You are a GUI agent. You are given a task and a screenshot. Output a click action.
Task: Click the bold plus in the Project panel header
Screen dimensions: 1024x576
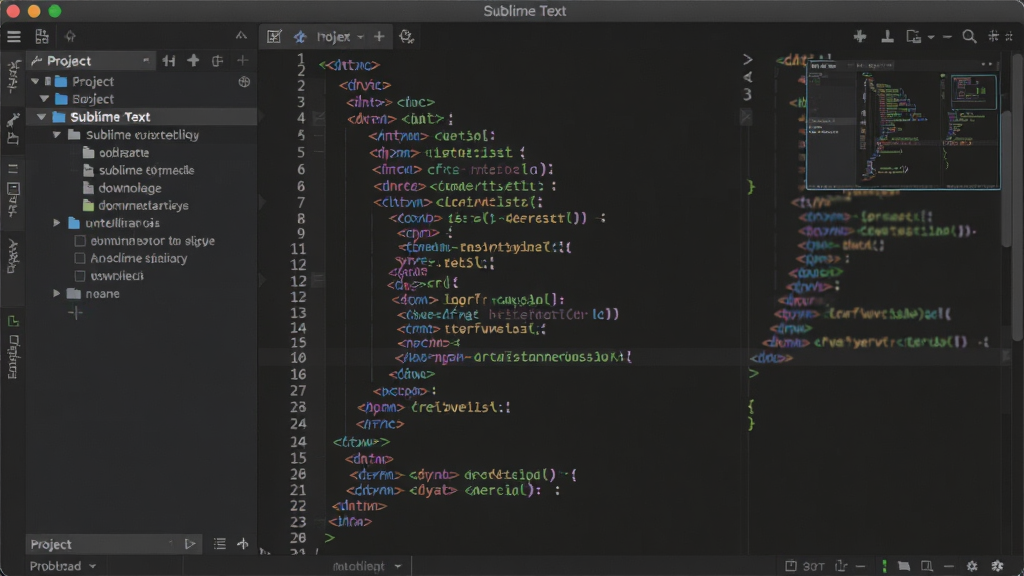[193, 61]
